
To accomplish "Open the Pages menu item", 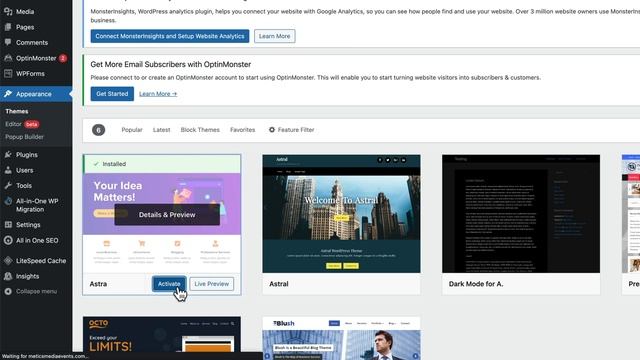I will pyautogui.click(x=25, y=27).
